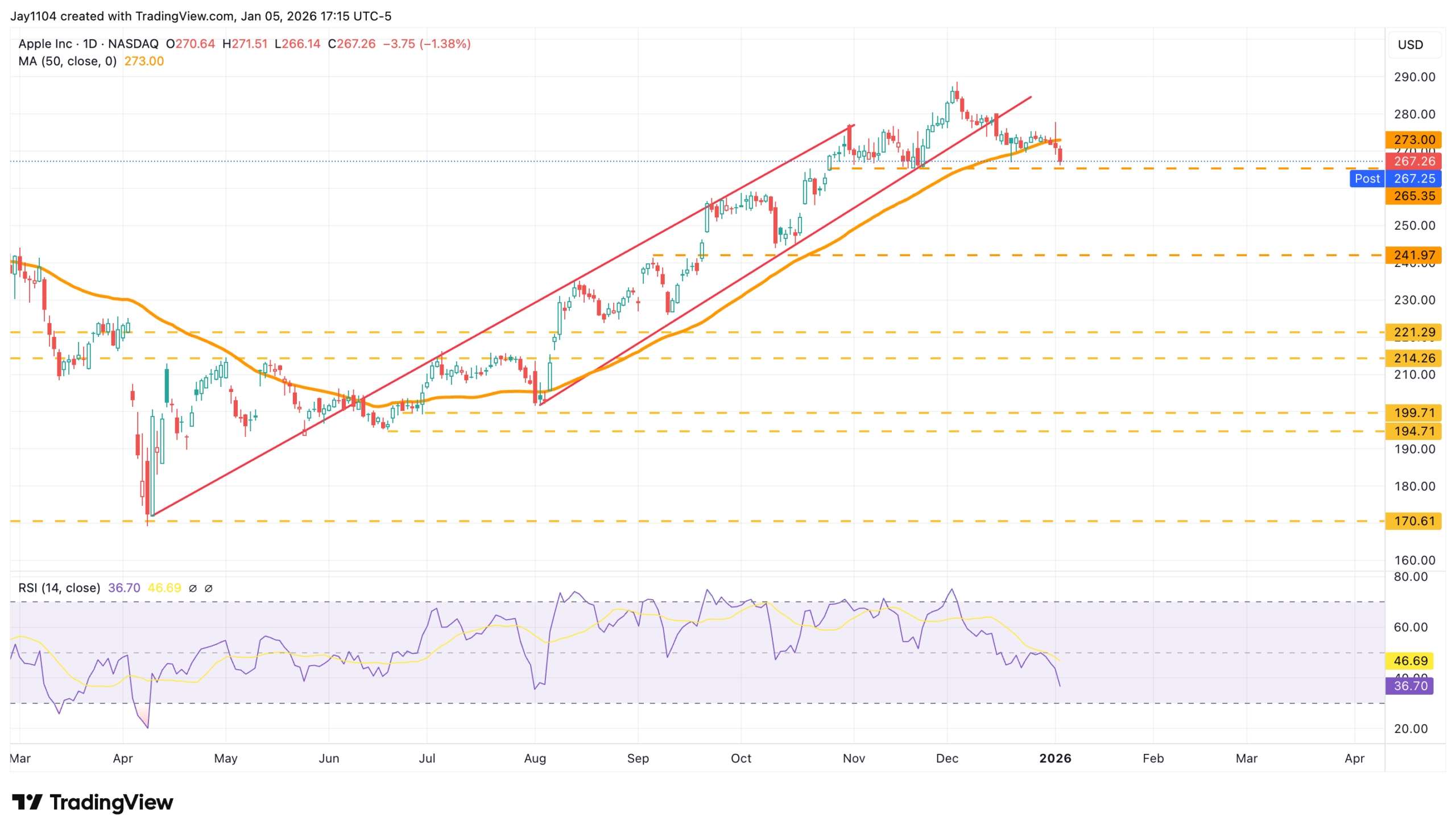
Task: Click the orange 273.00 MA price tag
Action: [x=1413, y=139]
